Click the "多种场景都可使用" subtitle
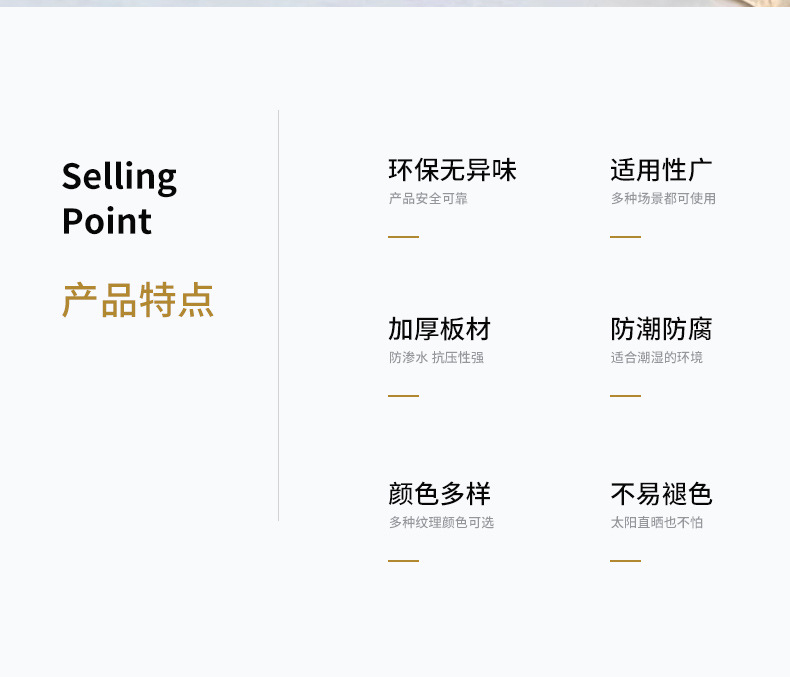The height and width of the screenshot is (677, 790). coord(663,199)
